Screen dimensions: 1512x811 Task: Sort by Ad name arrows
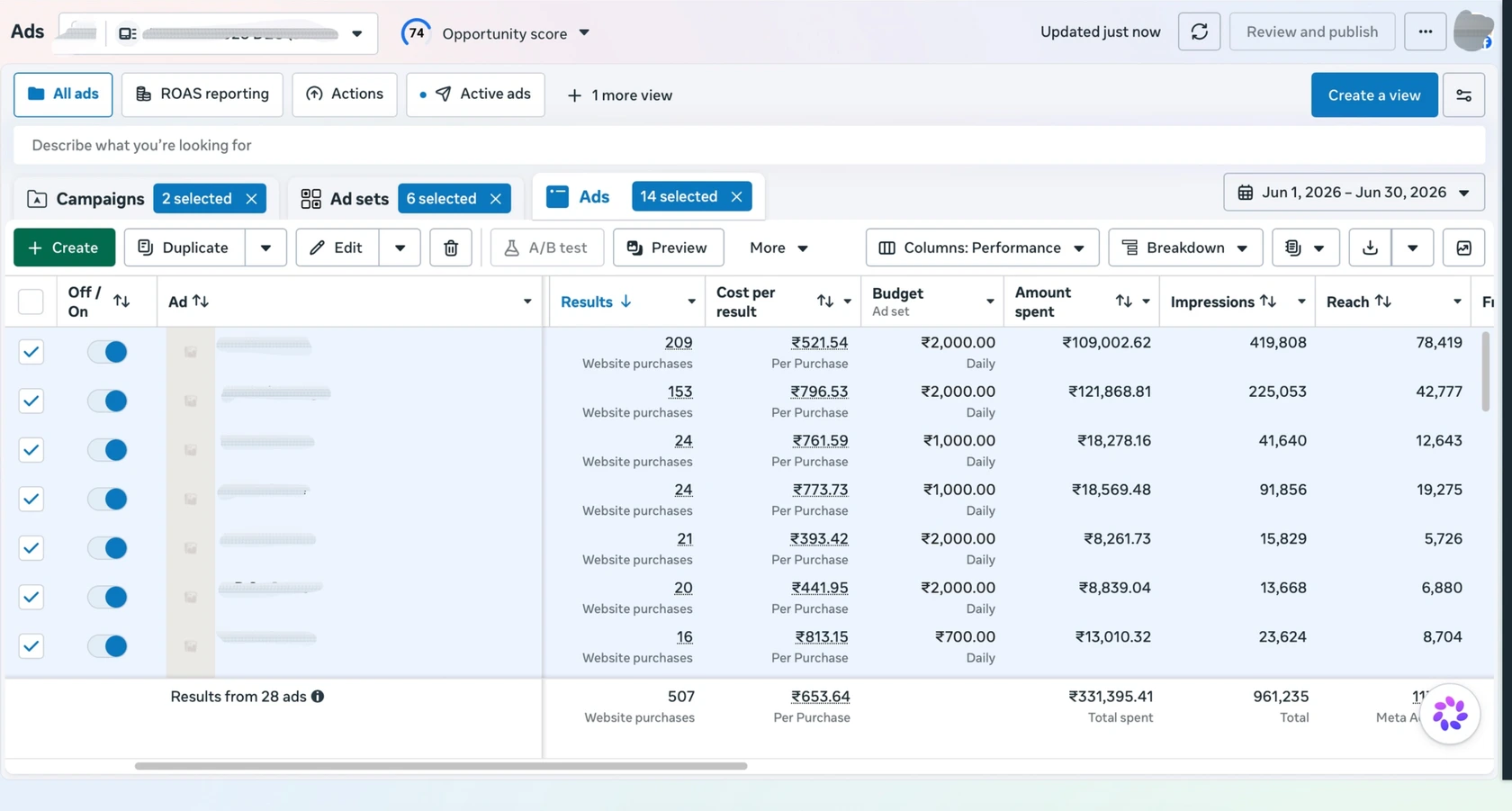(x=201, y=302)
